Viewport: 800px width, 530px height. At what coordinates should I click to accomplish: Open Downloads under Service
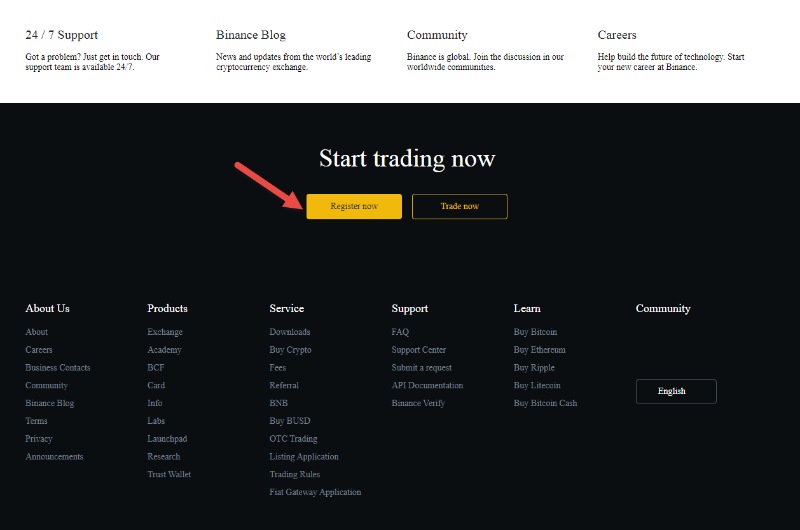pos(290,332)
